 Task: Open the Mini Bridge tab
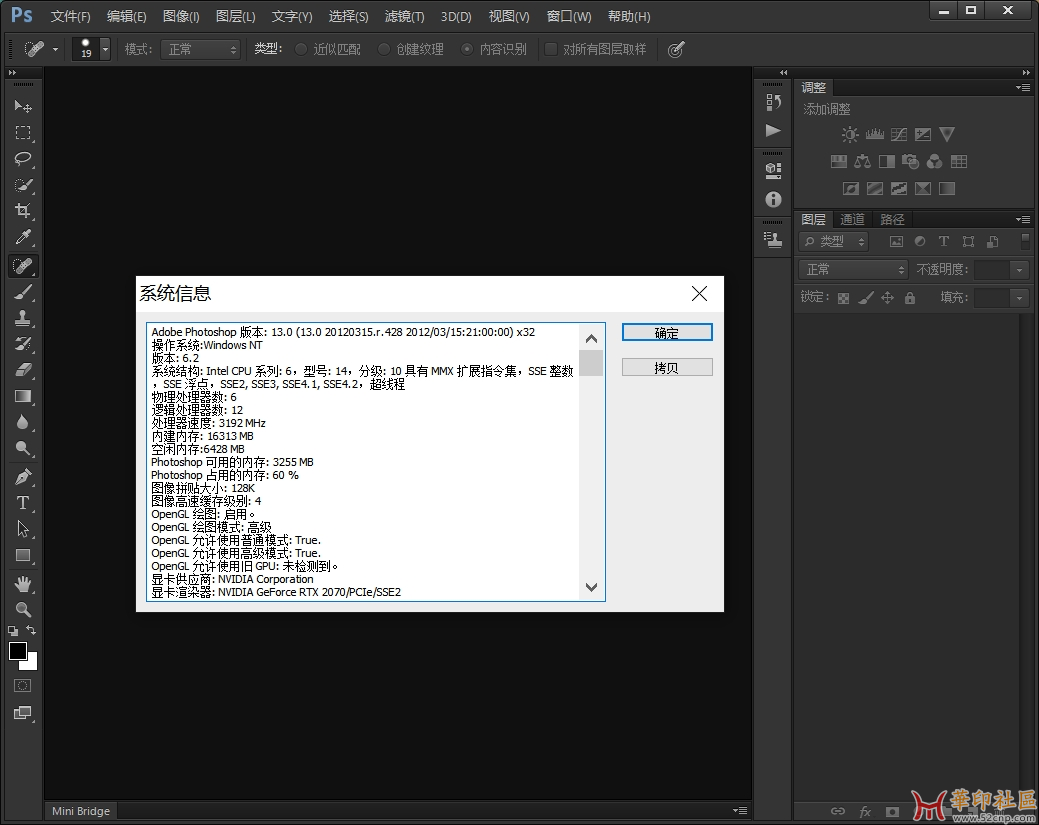coord(81,811)
